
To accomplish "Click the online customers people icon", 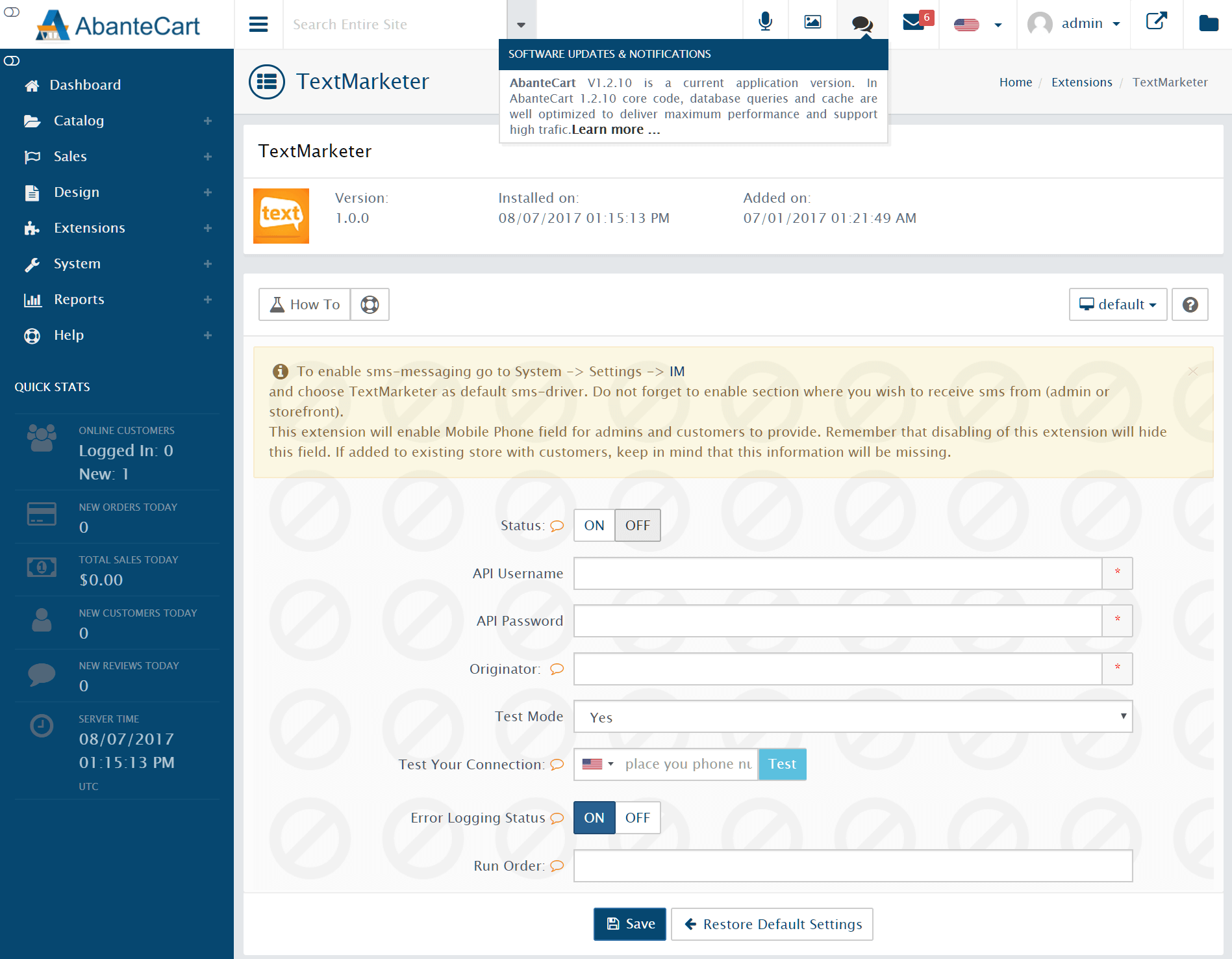I will tap(42, 438).
